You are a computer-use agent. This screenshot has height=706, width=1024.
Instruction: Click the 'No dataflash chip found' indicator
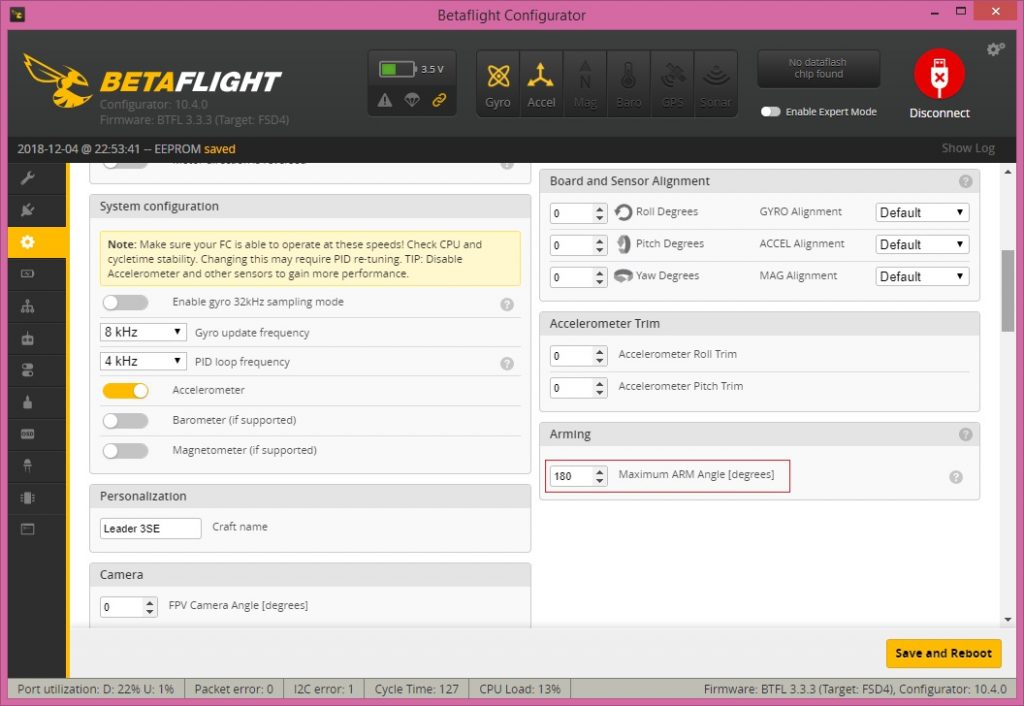coord(818,68)
